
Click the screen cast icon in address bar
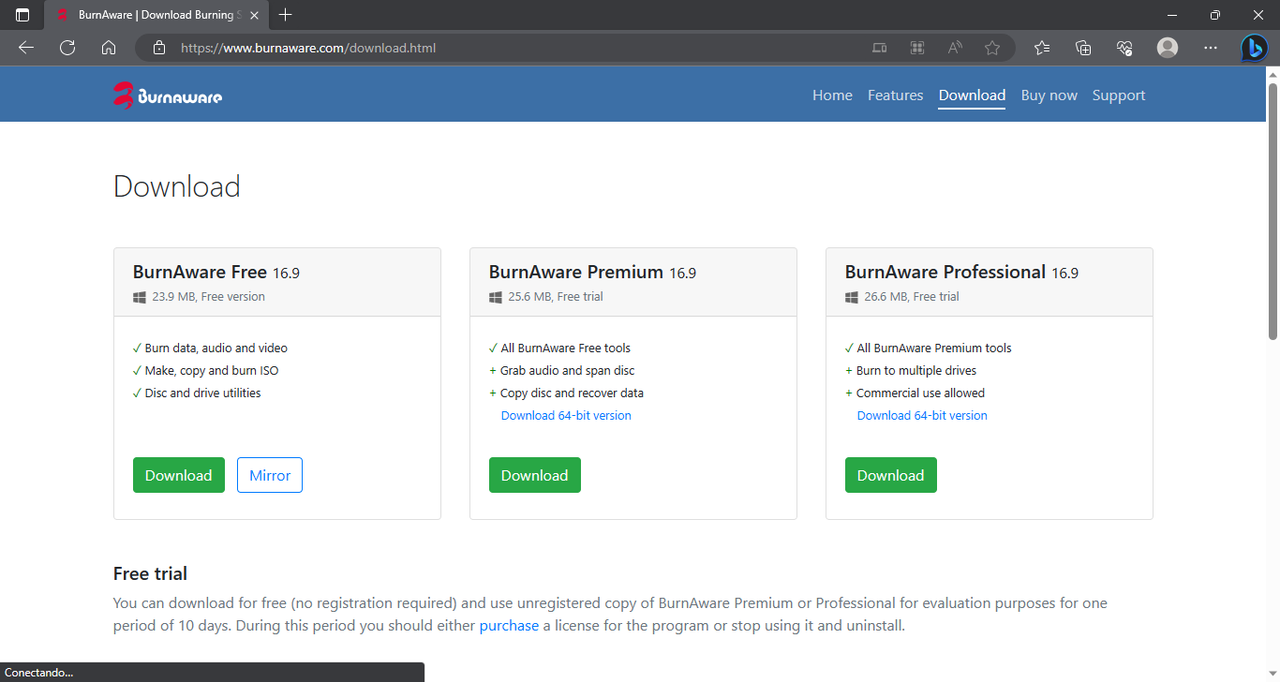[879, 47]
